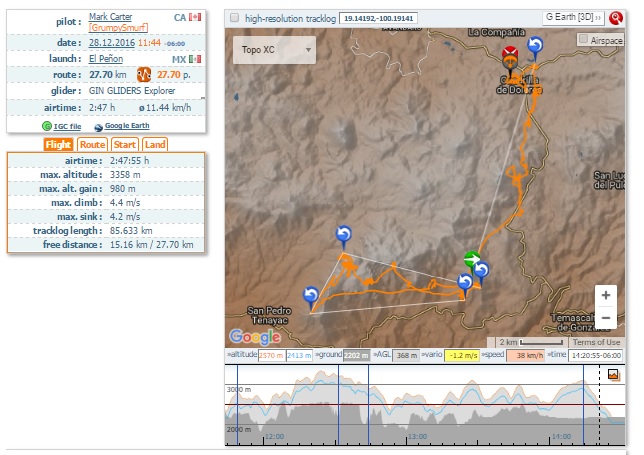Click the blue turnpoint marker near San Pedro Tenayac
The width and height of the screenshot is (644, 455).
click(311, 295)
